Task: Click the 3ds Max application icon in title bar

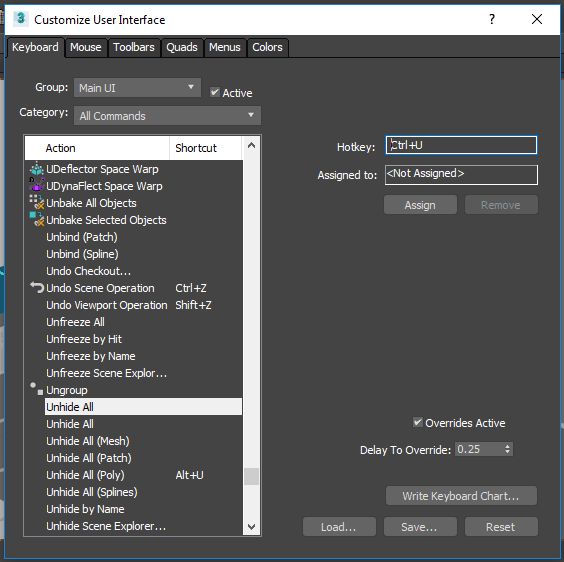Action: pyautogui.click(x=21, y=19)
